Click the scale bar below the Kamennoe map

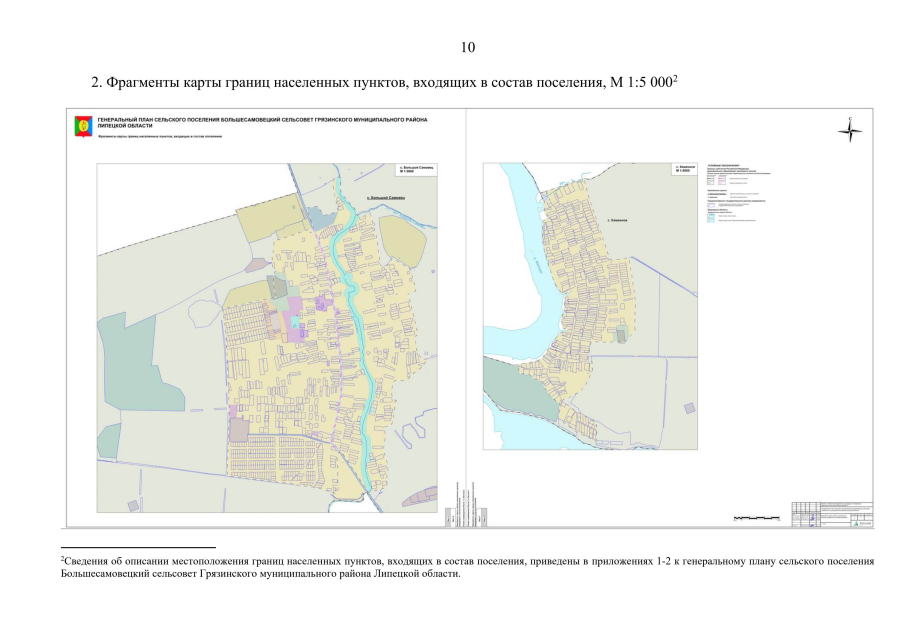point(755,518)
